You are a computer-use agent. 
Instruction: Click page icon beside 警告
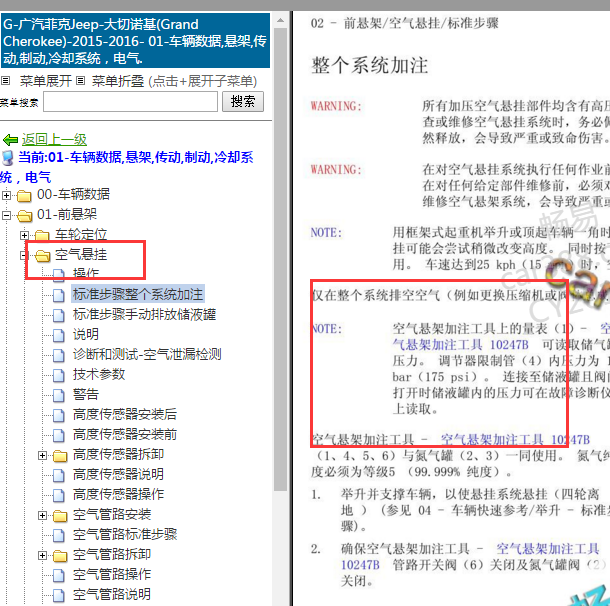point(59,396)
